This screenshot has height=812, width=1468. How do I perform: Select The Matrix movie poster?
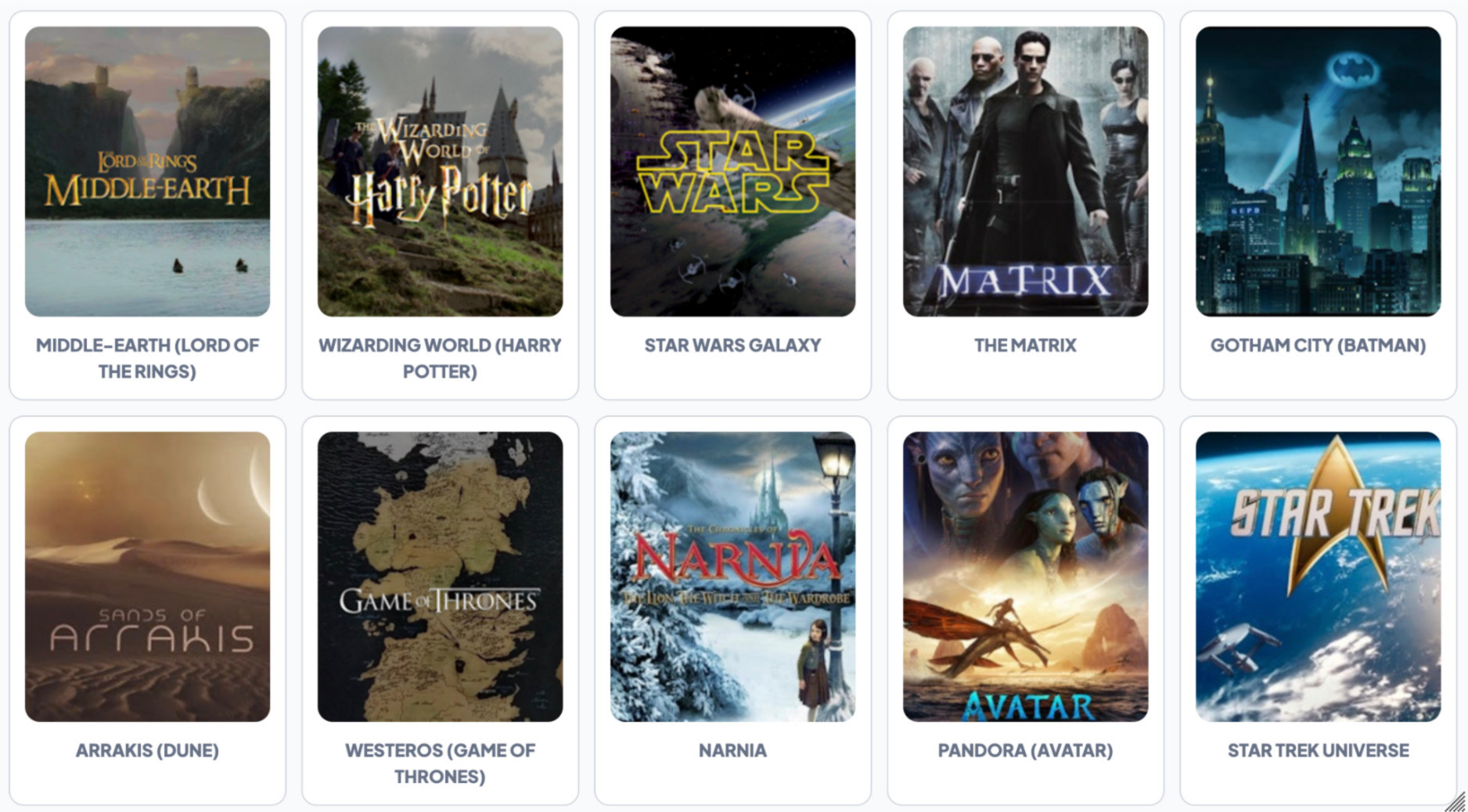1025,171
